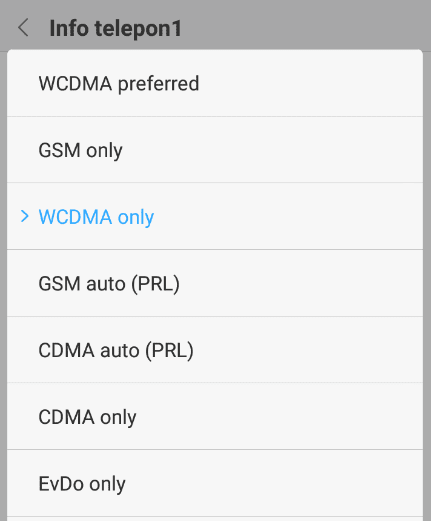
Task: Go back using the header arrow icon
Action: click(x=23, y=28)
